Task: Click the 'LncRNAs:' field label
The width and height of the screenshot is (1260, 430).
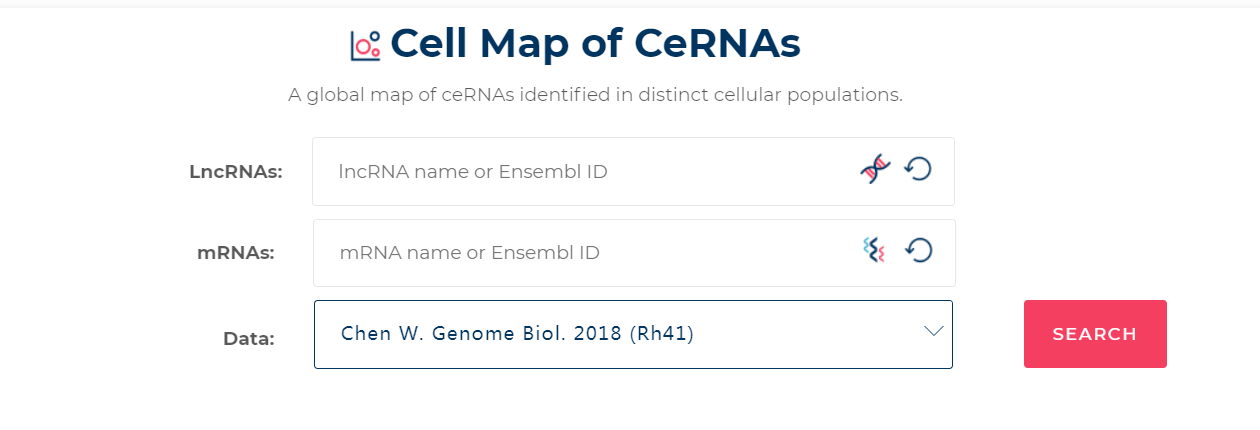Action: (x=236, y=172)
